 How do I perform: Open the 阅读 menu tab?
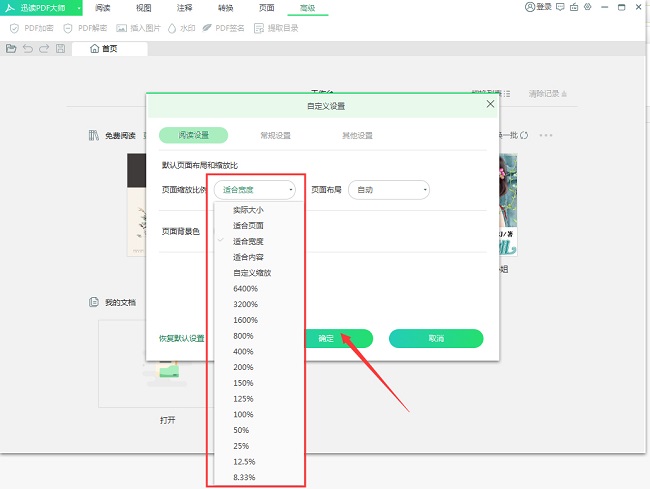click(102, 8)
